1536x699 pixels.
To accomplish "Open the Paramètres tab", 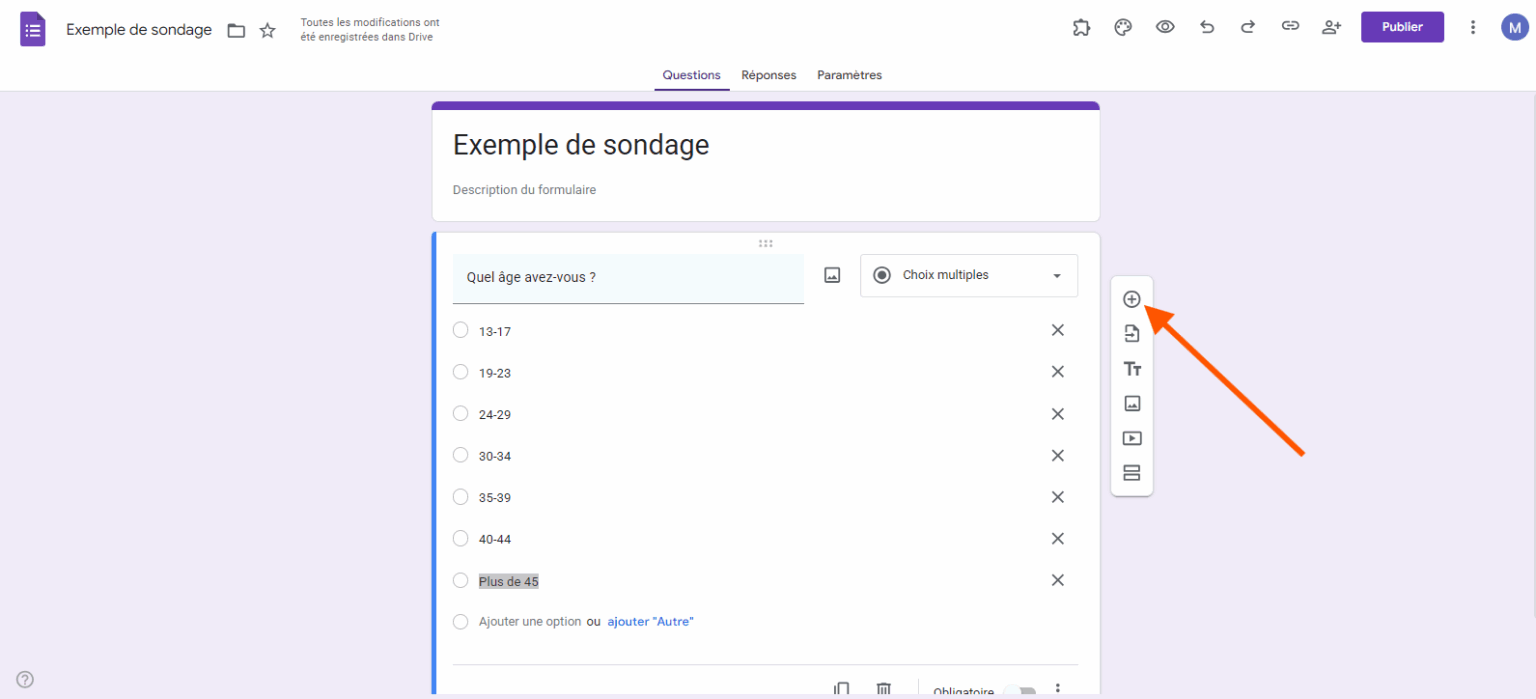I will click(849, 75).
